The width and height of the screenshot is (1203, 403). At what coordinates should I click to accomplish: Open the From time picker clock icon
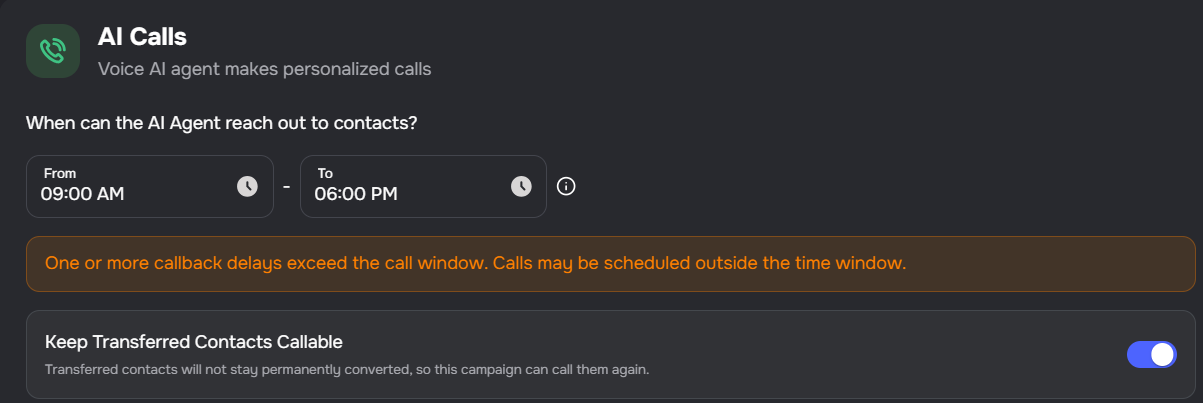247,186
